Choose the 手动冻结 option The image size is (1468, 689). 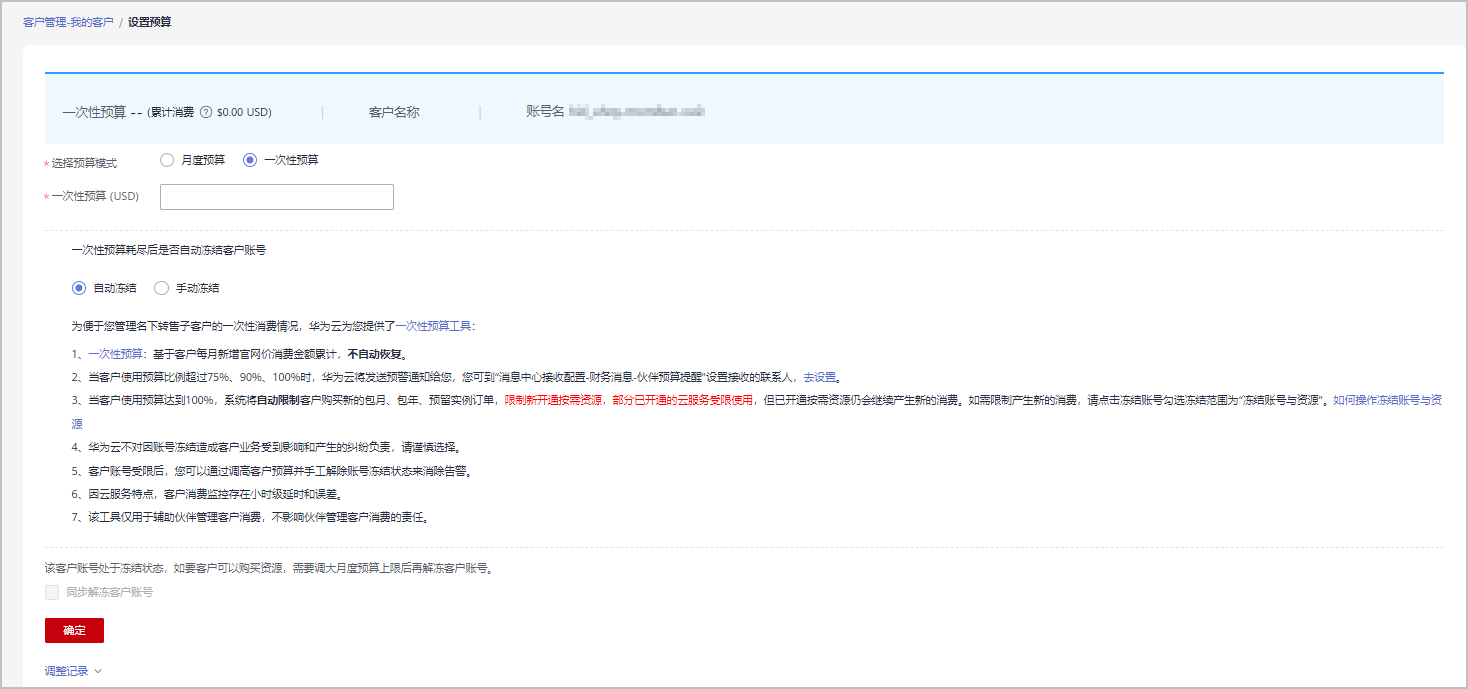click(161, 288)
